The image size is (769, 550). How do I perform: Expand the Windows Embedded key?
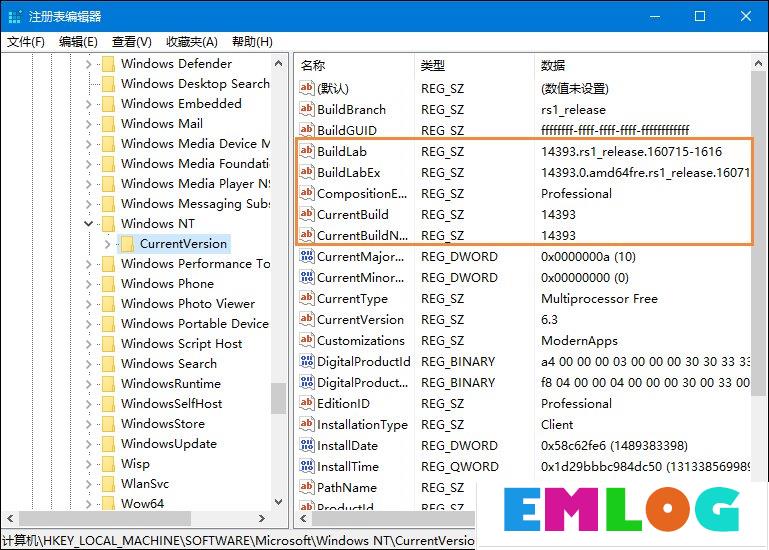[x=88, y=104]
